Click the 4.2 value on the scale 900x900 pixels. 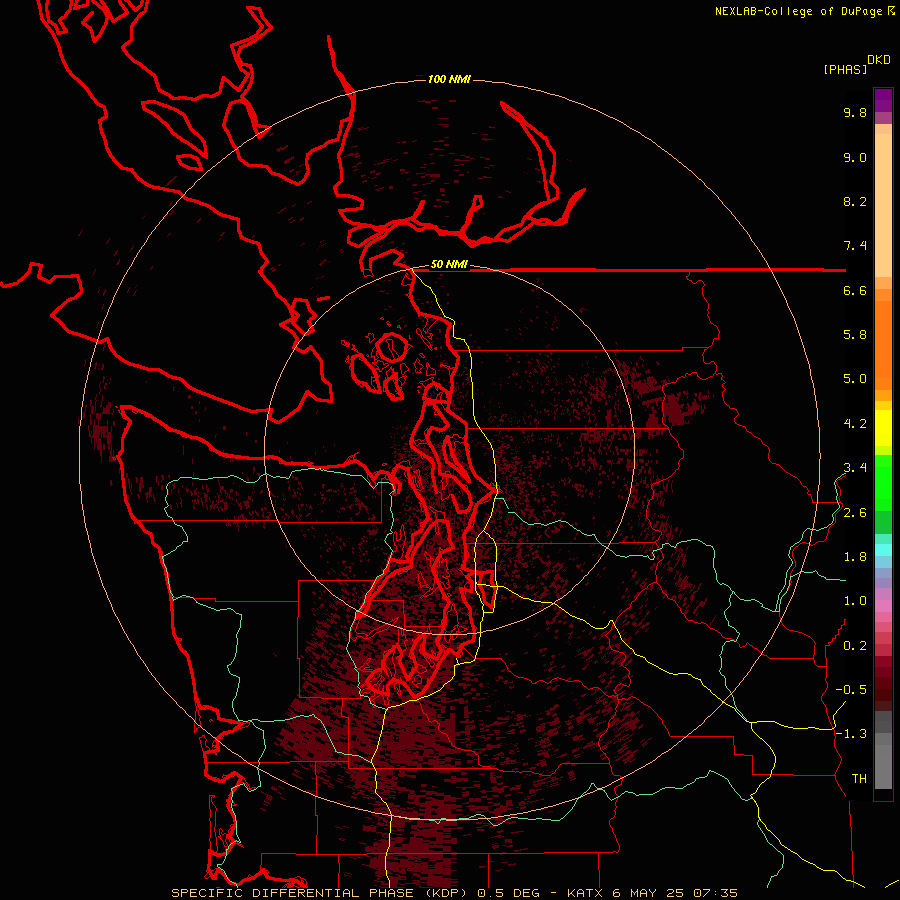click(x=855, y=424)
